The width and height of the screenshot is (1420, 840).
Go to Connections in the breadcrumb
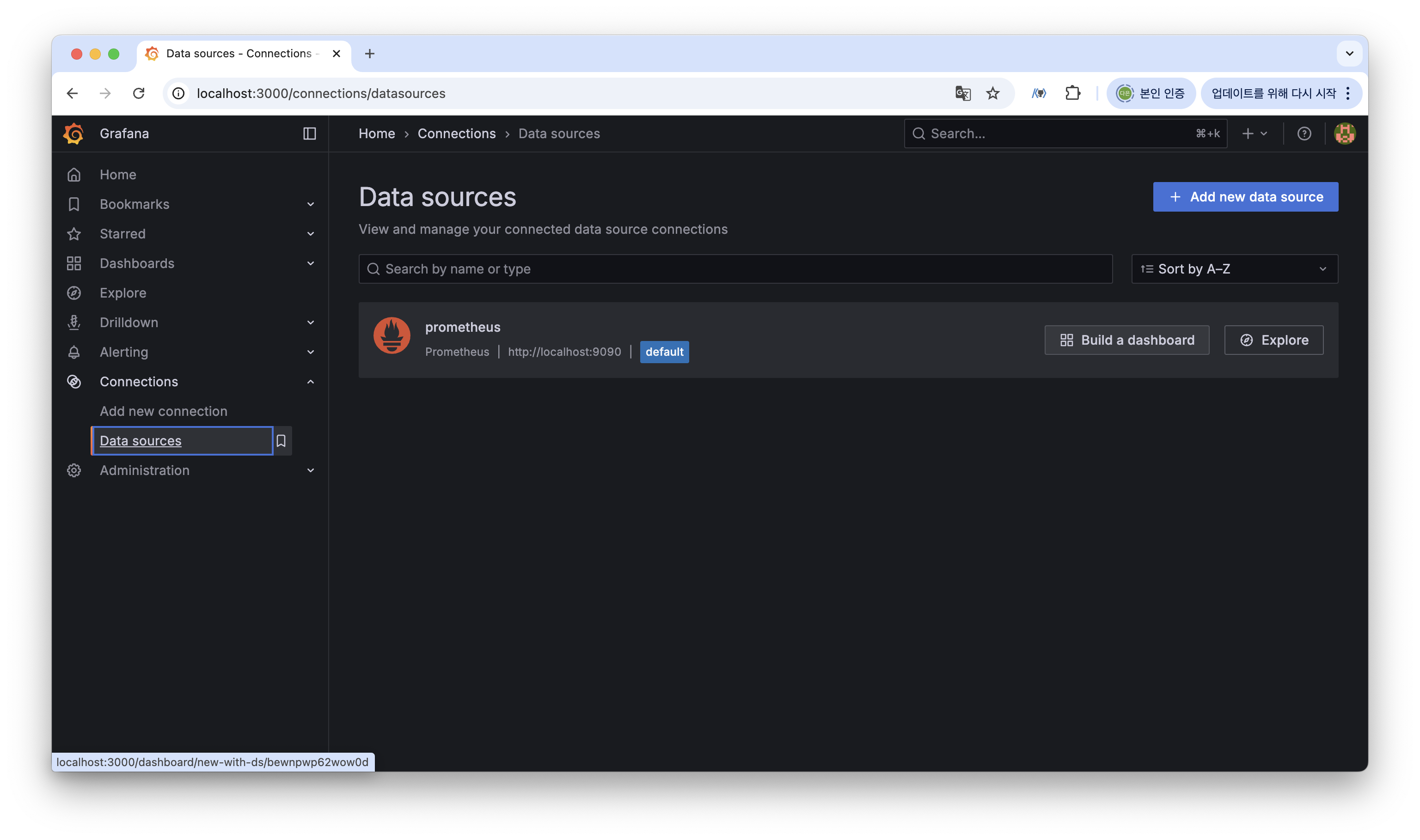(456, 134)
